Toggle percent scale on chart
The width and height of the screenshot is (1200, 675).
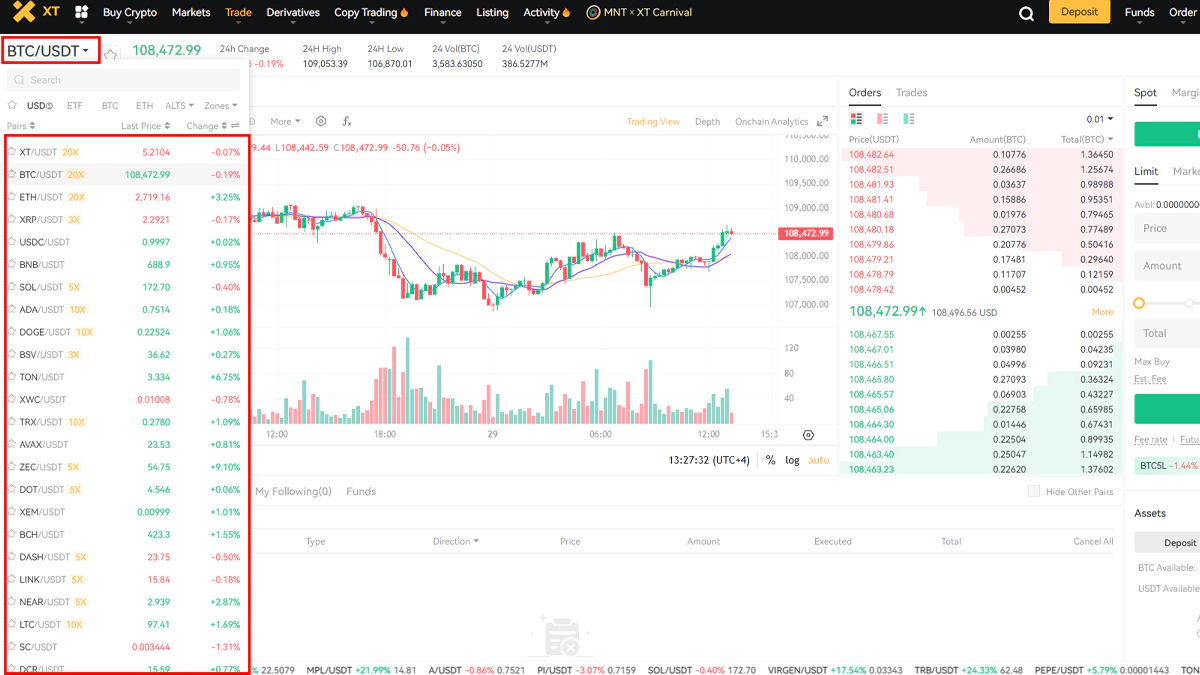coord(771,460)
